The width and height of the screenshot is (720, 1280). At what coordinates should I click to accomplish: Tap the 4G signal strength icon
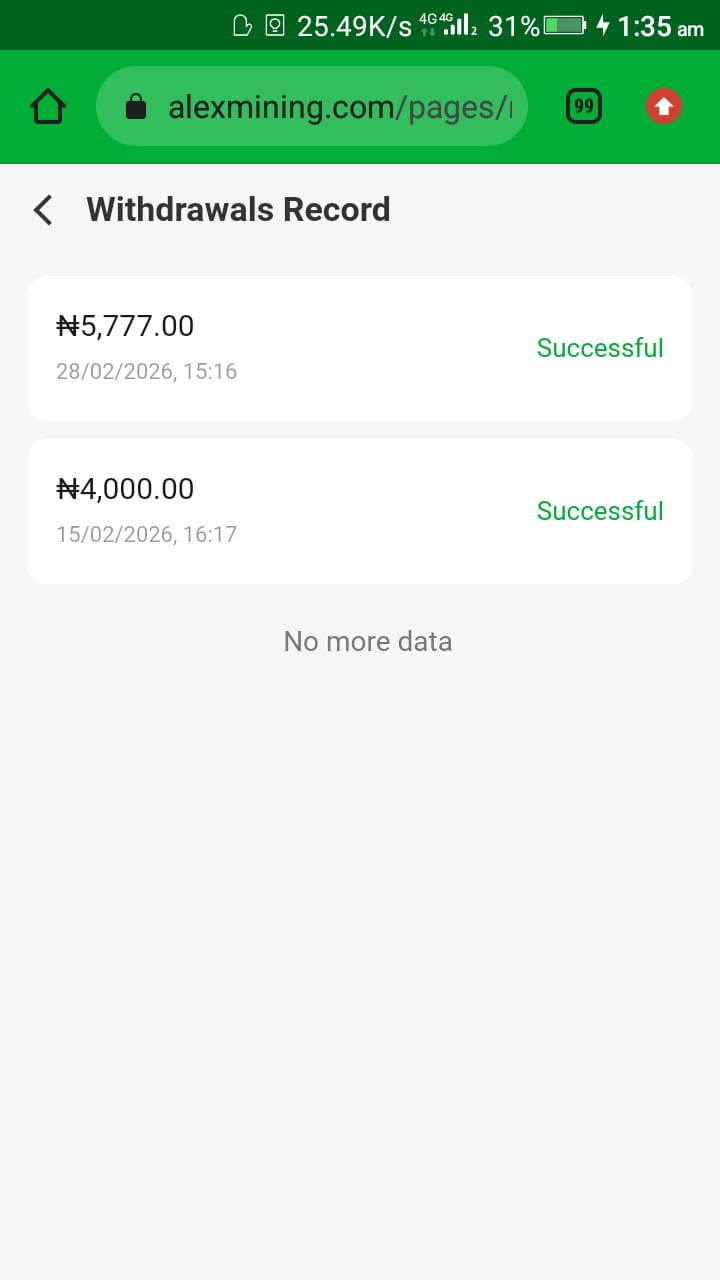click(456, 26)
